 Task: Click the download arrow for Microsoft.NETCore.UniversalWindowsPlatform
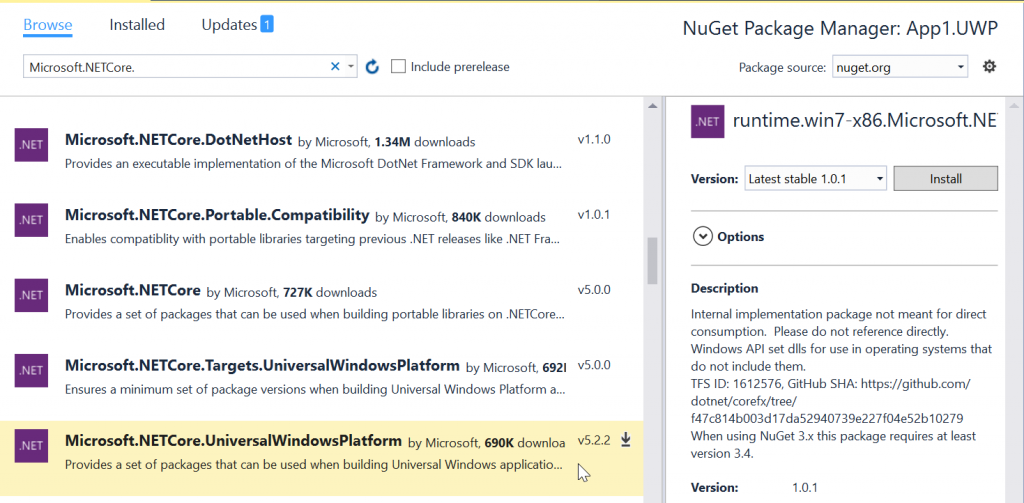pyautogui.click(x=626, y=440)
